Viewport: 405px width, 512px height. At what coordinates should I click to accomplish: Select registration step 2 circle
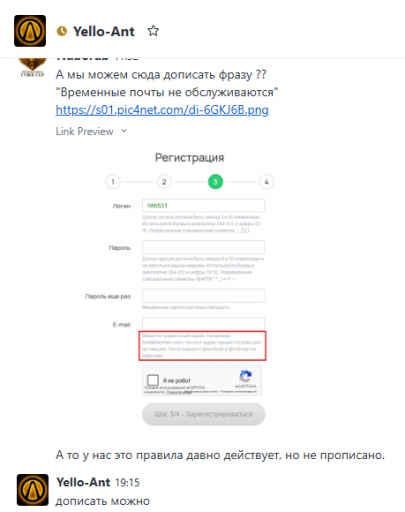click(164, 182)
